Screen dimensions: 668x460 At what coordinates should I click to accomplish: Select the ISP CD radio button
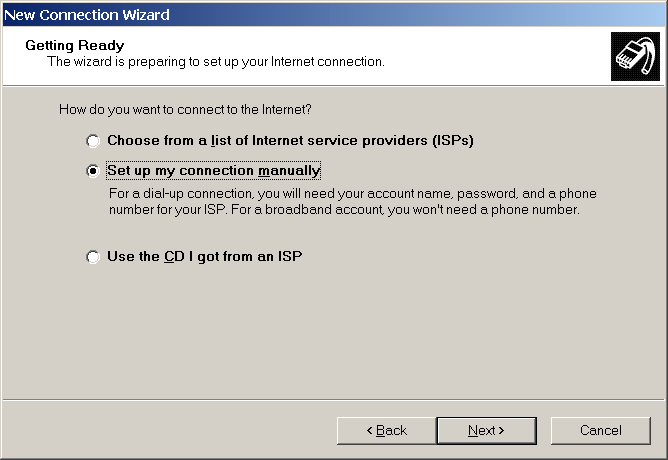tap(93, 257)
